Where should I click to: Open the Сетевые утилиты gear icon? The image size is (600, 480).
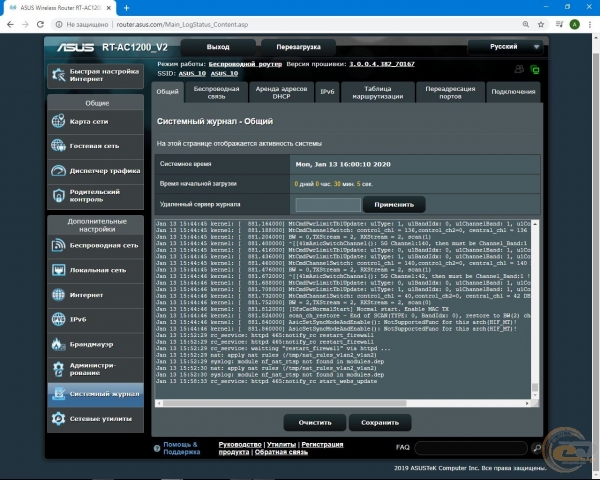(59, 418)
